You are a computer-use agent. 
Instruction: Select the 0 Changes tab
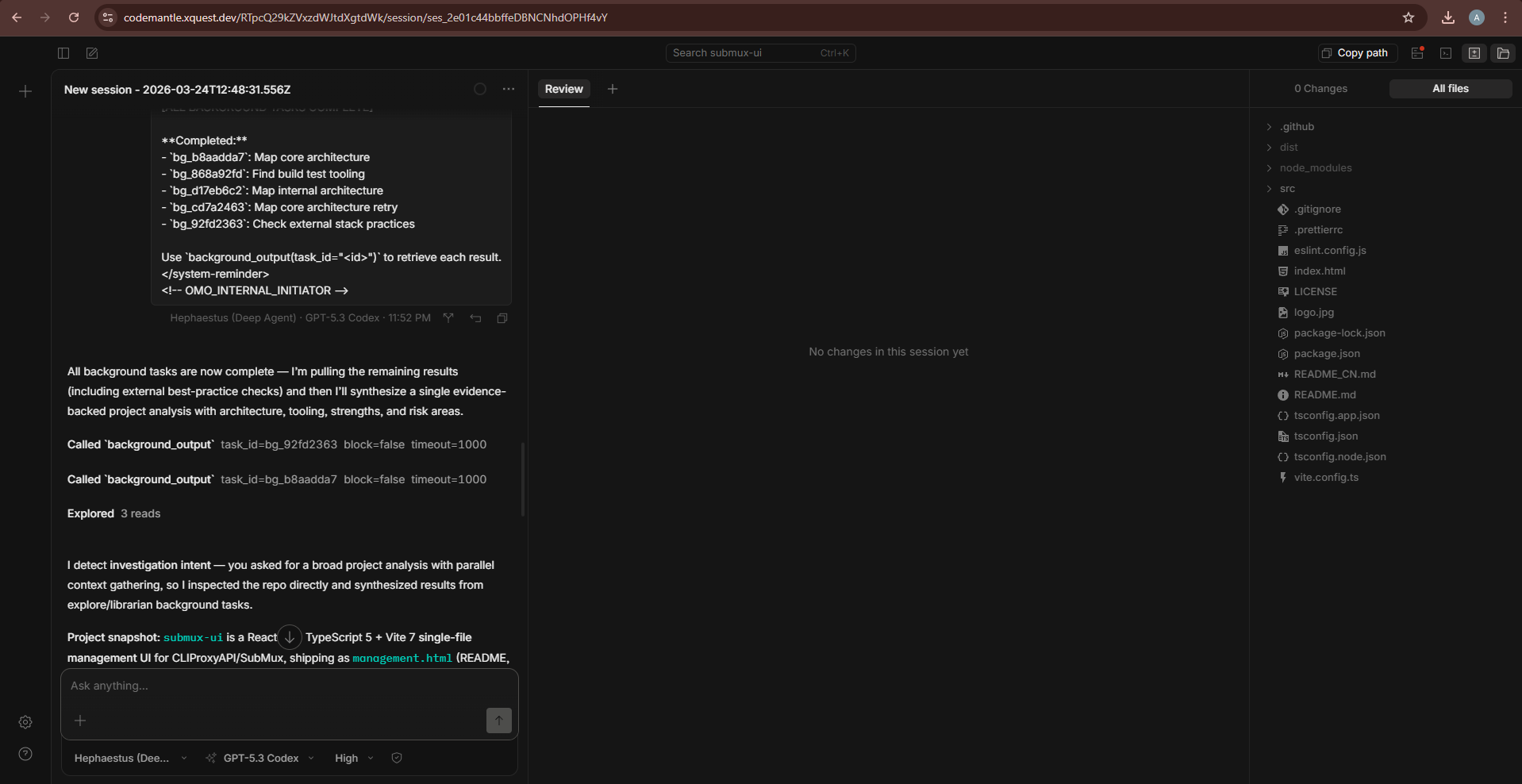pyautogui.click(x=1320, y=89)
